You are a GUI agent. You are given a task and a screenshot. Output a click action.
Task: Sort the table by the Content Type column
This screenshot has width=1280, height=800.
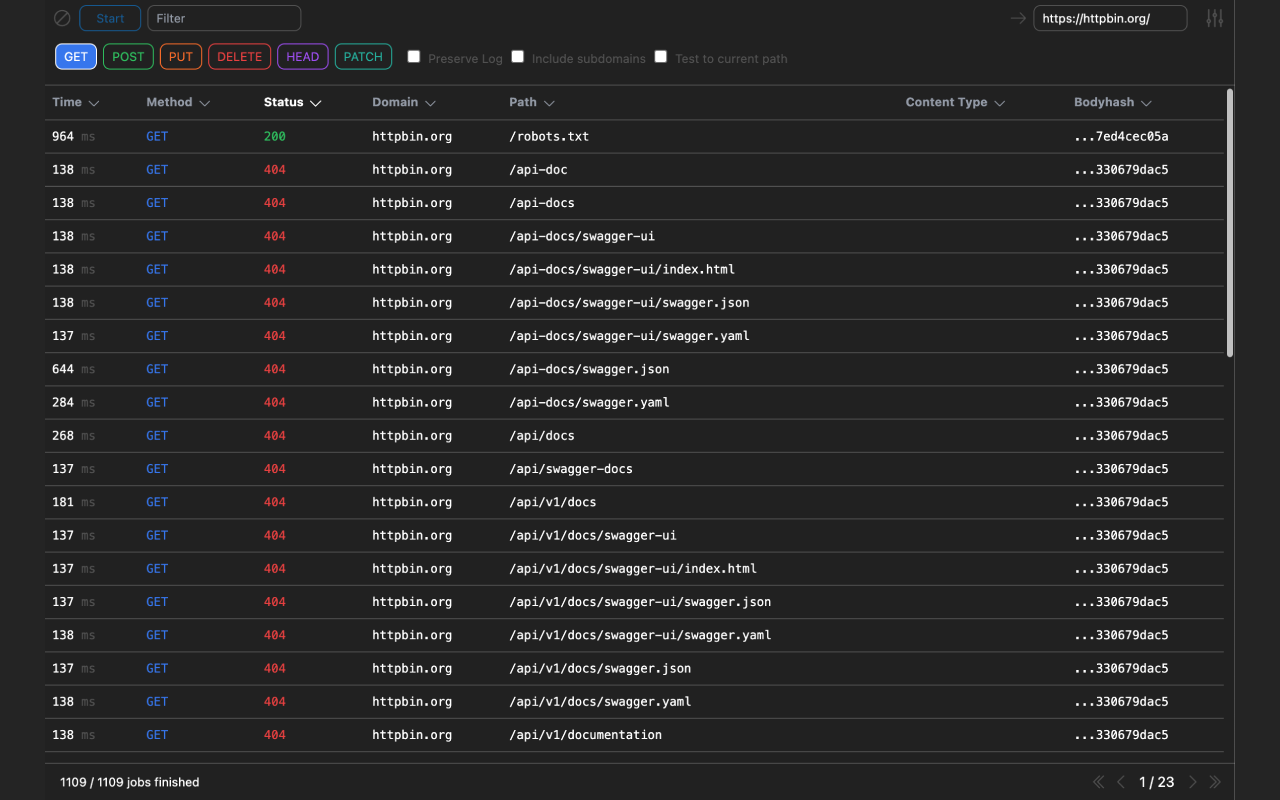click(955, 102)
